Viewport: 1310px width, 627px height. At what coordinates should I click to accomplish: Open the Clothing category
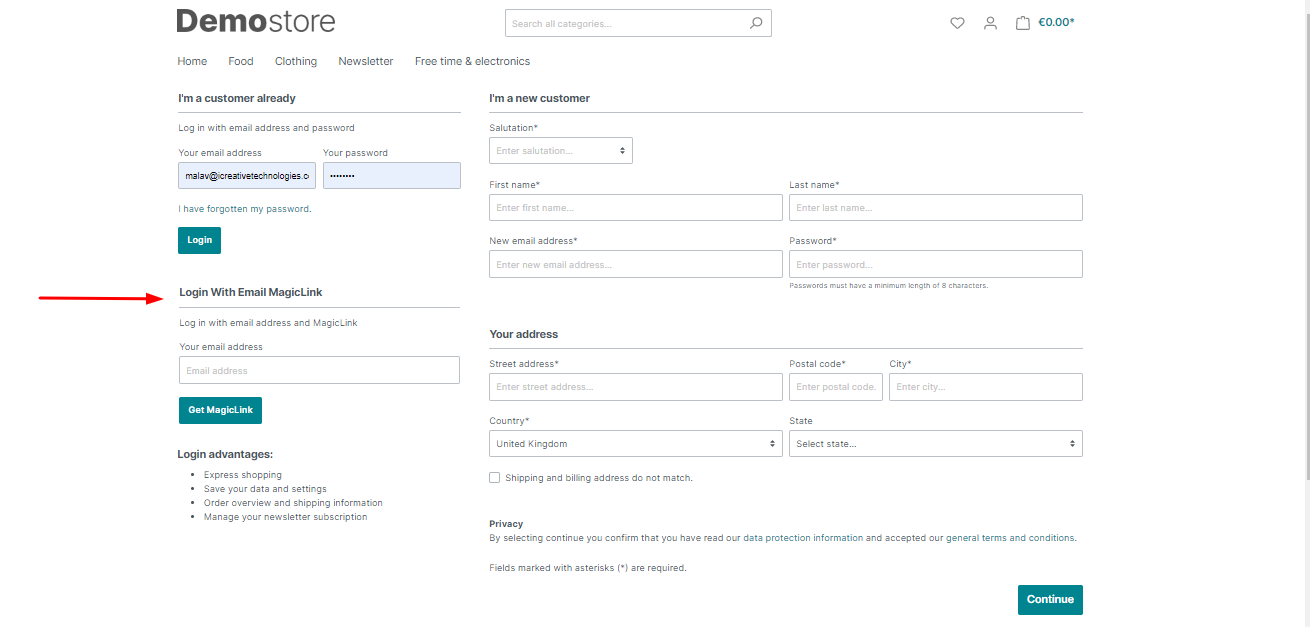coord(296,62)
